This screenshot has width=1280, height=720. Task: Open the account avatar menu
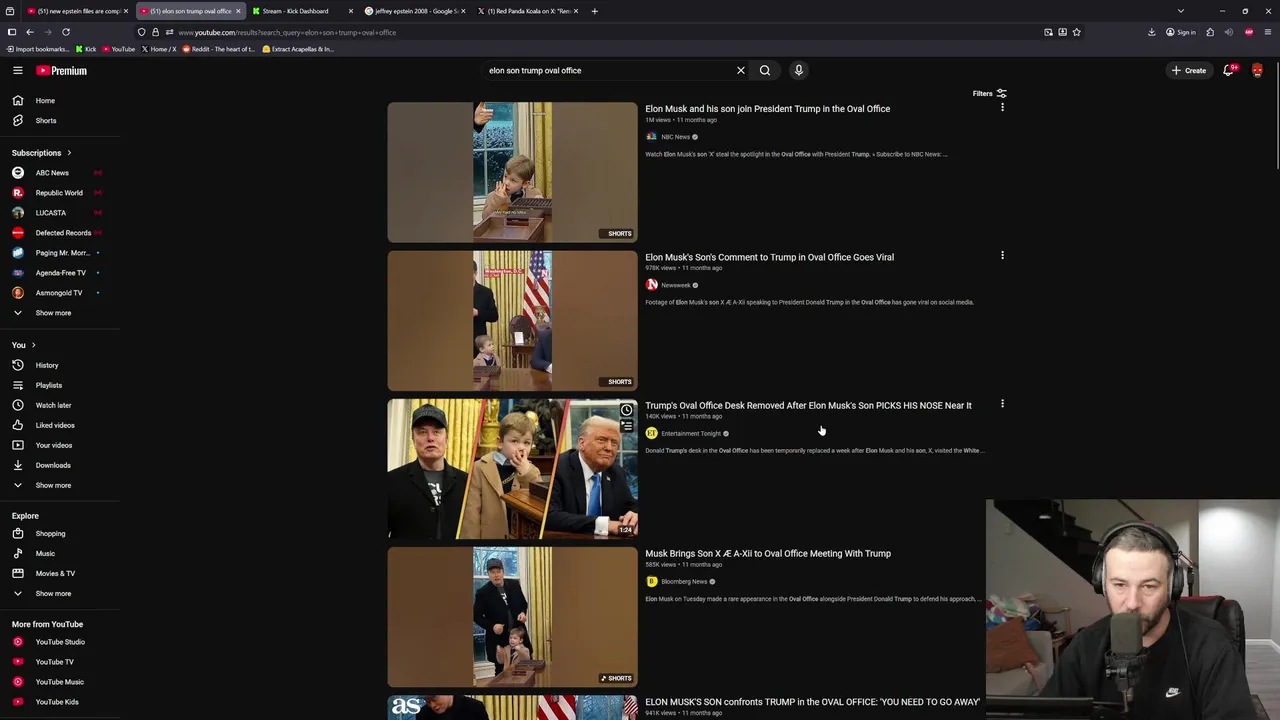click(x=1257, y=70)
